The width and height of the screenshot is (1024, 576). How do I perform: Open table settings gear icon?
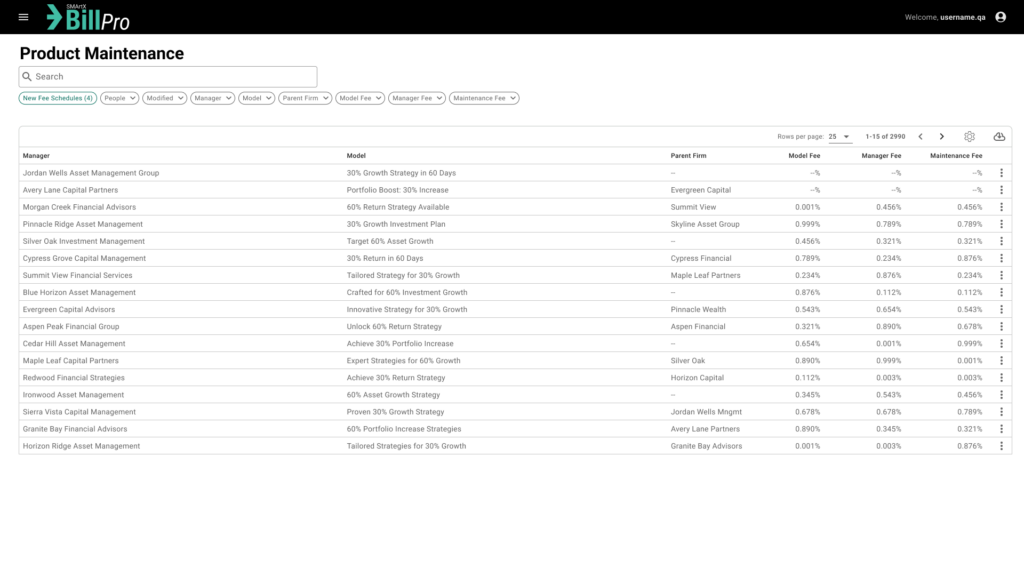[x=969, y=136]
